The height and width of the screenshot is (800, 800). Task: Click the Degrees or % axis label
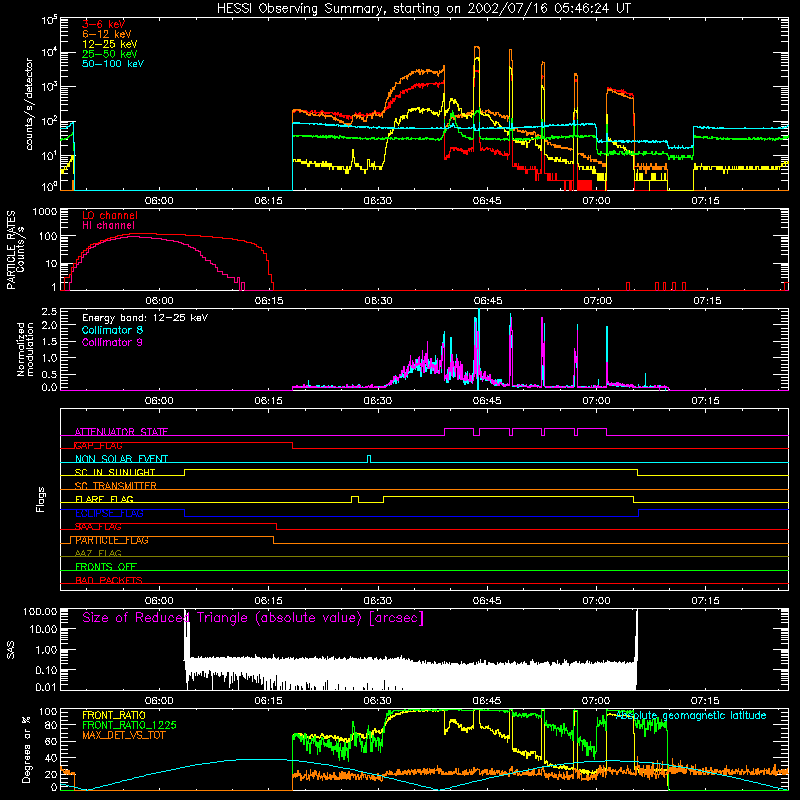(27, 749)
